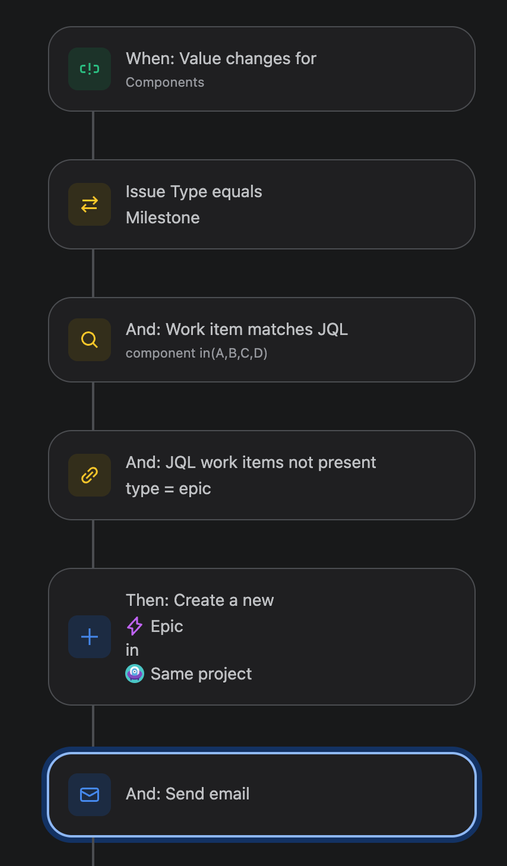Open the 'When: Value changes for' trigger card
507x866 pixels.
point(262,69)
